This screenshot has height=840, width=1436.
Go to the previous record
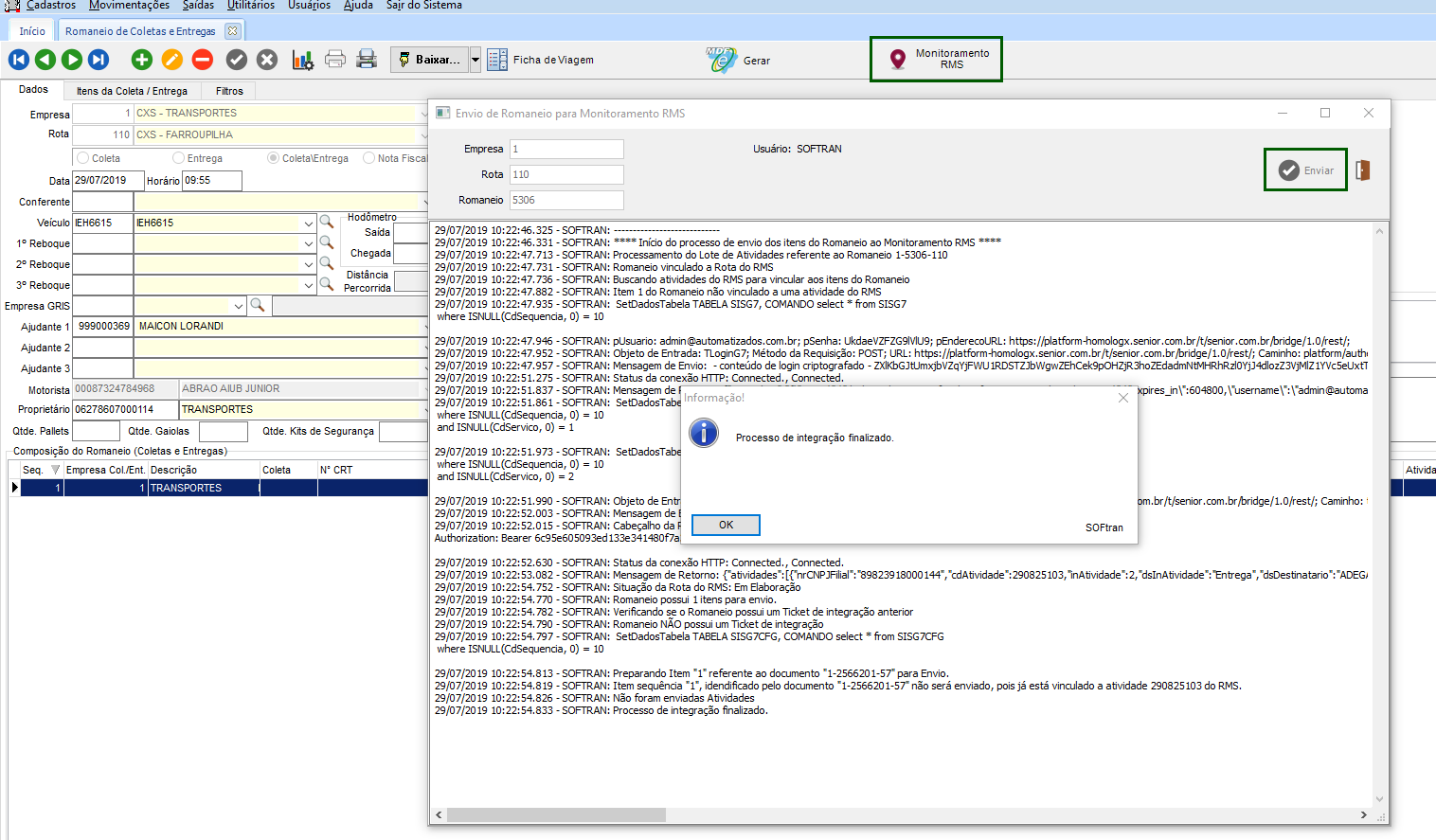coord(45,60)
